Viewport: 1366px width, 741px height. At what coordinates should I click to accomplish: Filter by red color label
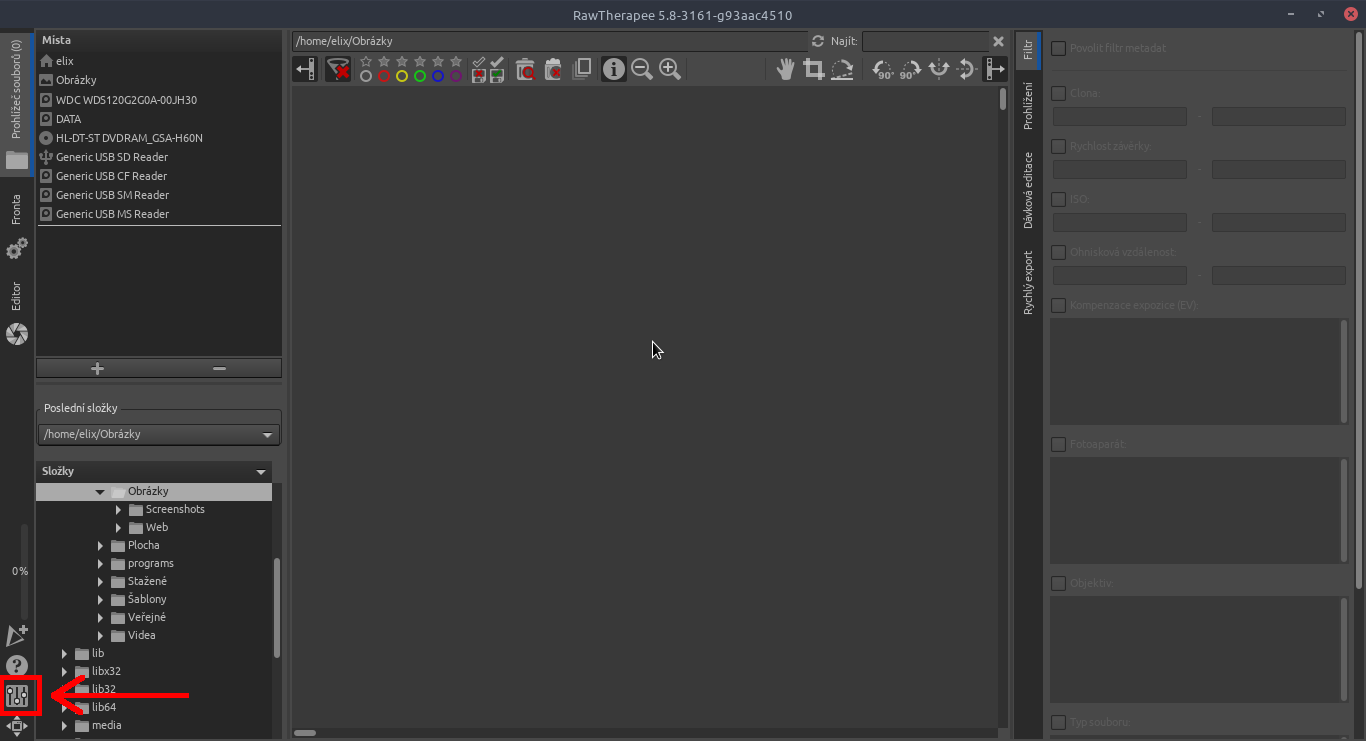coord(384,76)
